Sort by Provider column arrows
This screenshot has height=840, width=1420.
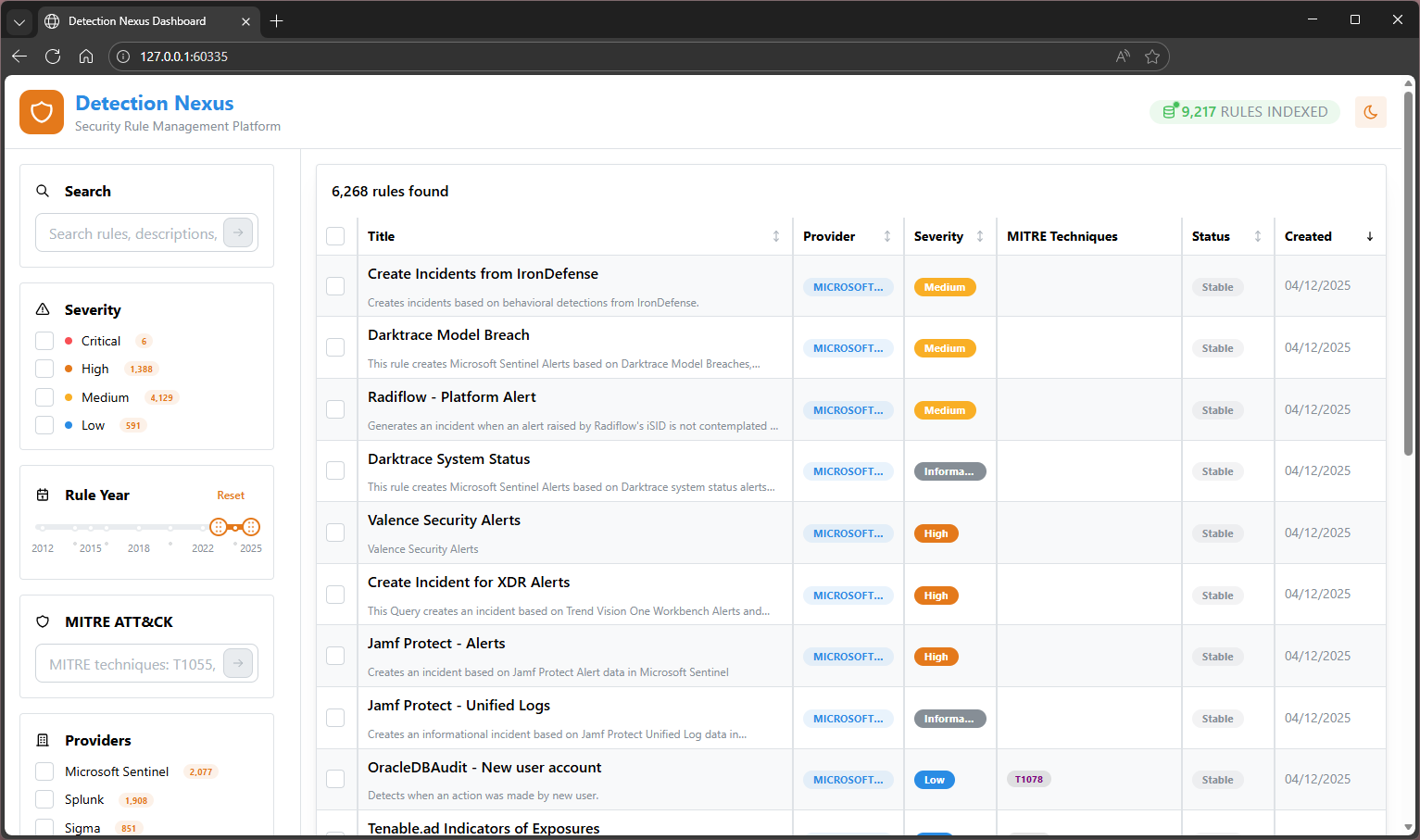[x=887, y=236]
